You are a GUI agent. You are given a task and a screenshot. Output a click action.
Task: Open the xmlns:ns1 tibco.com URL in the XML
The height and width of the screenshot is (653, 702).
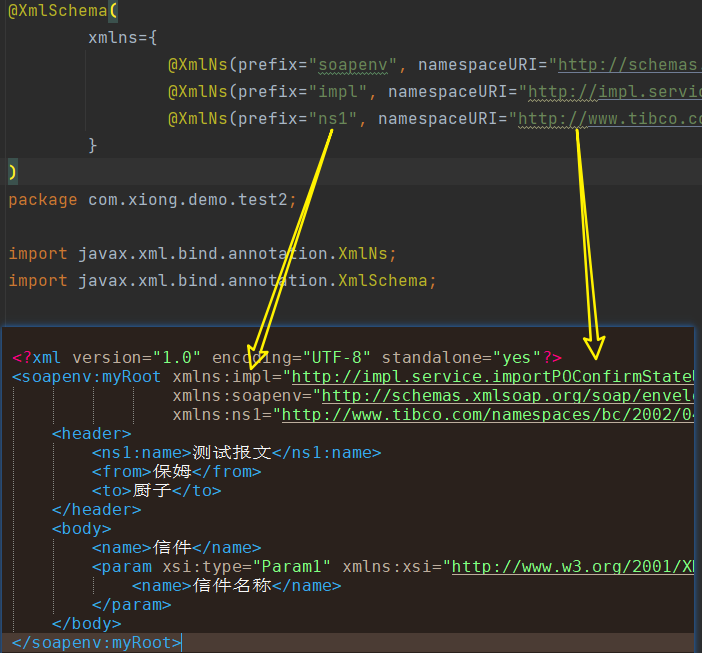pos(487,415)
